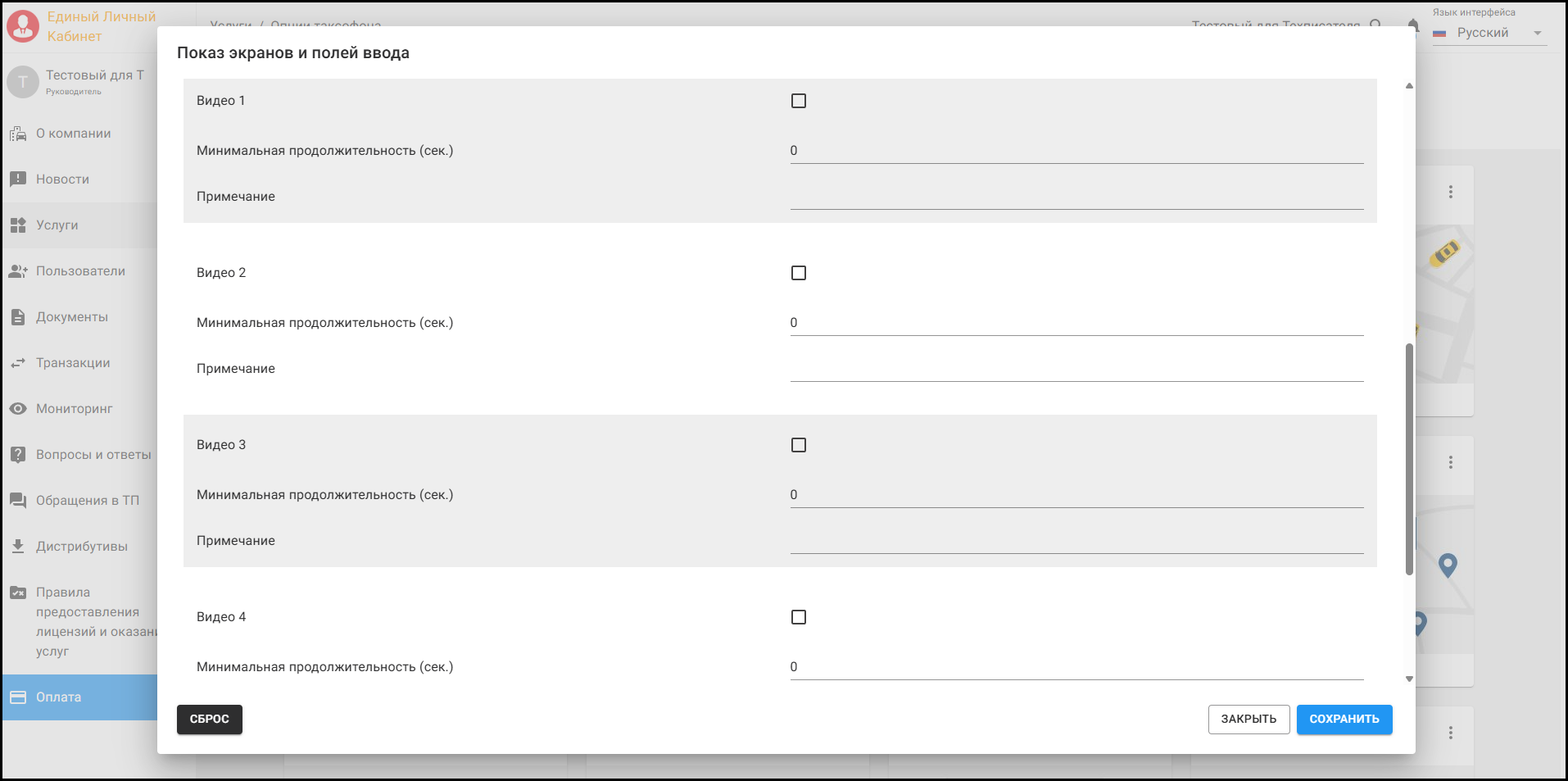1568x781 pixels.
Task: Click the Мониторинг eye icon
Action: 18,409
